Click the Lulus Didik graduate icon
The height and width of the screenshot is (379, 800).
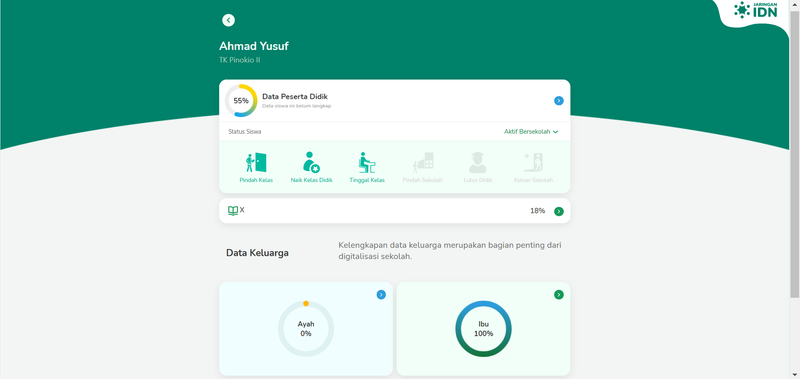[x=478, y=162]
